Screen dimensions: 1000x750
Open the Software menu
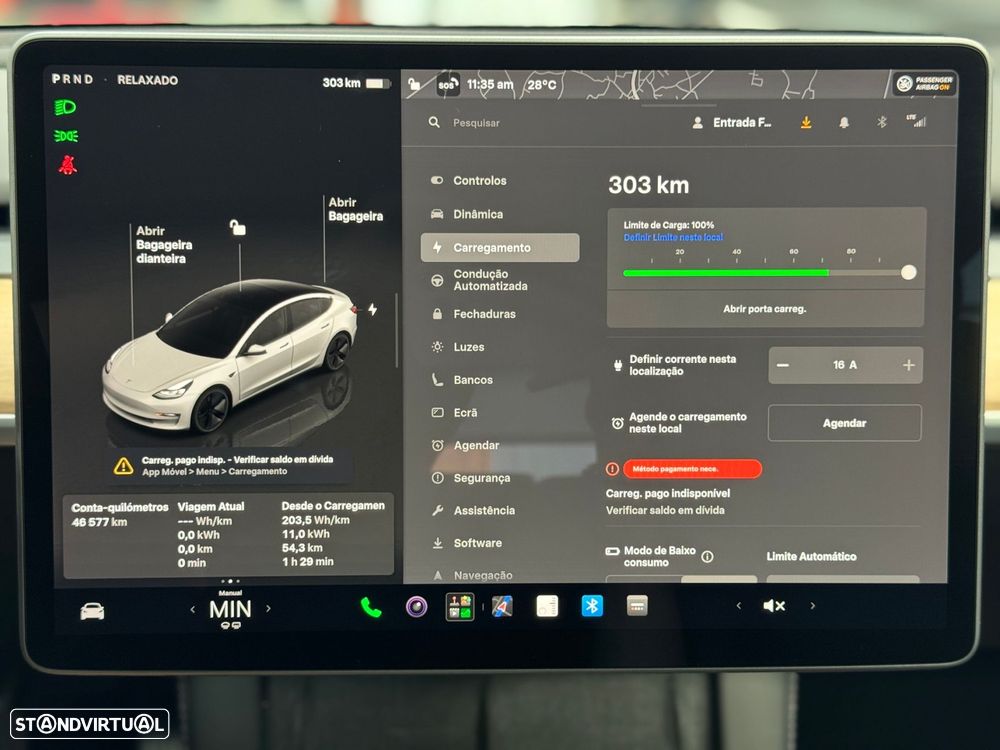pos(466,543)
